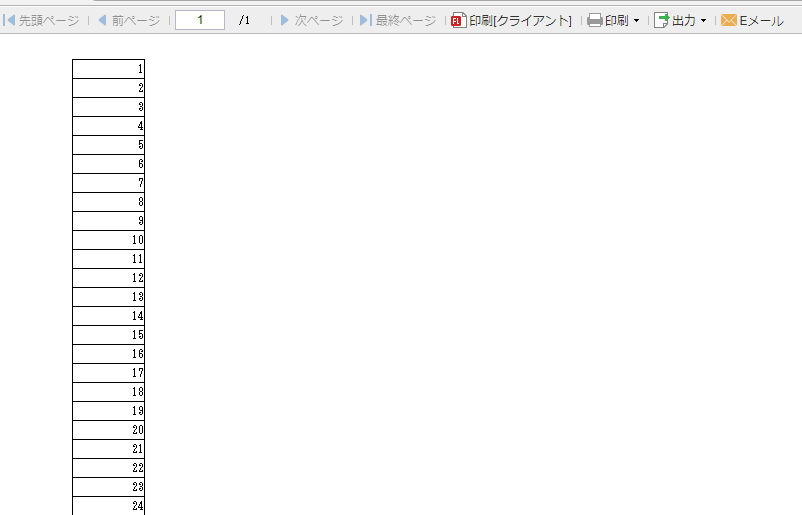Open the 印刷 dropdown arrow

pyautogui.click(x=636, y=21)
